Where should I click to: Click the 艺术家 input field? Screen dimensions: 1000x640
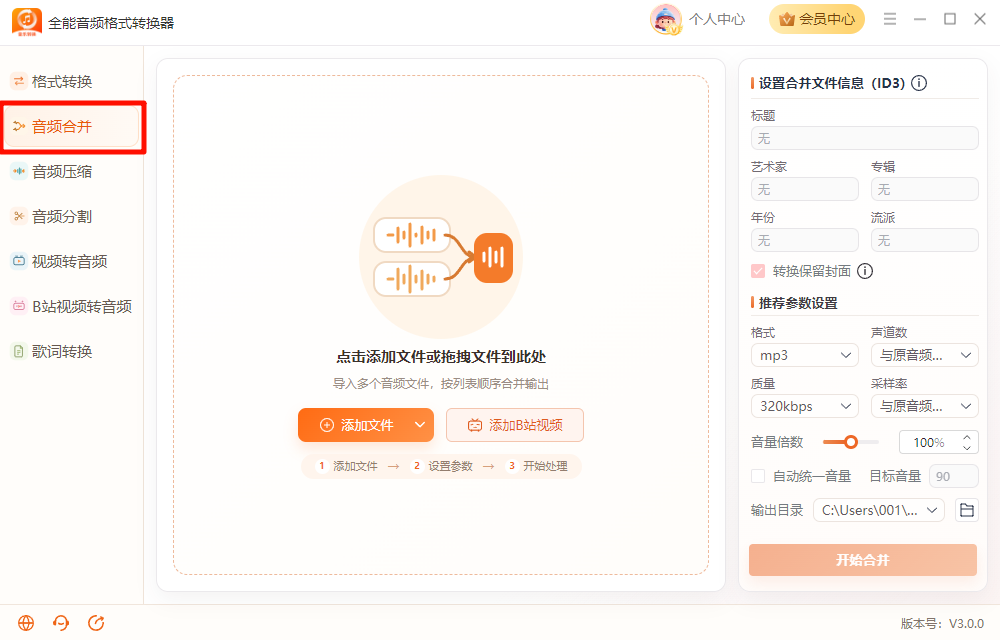point(804,189)
